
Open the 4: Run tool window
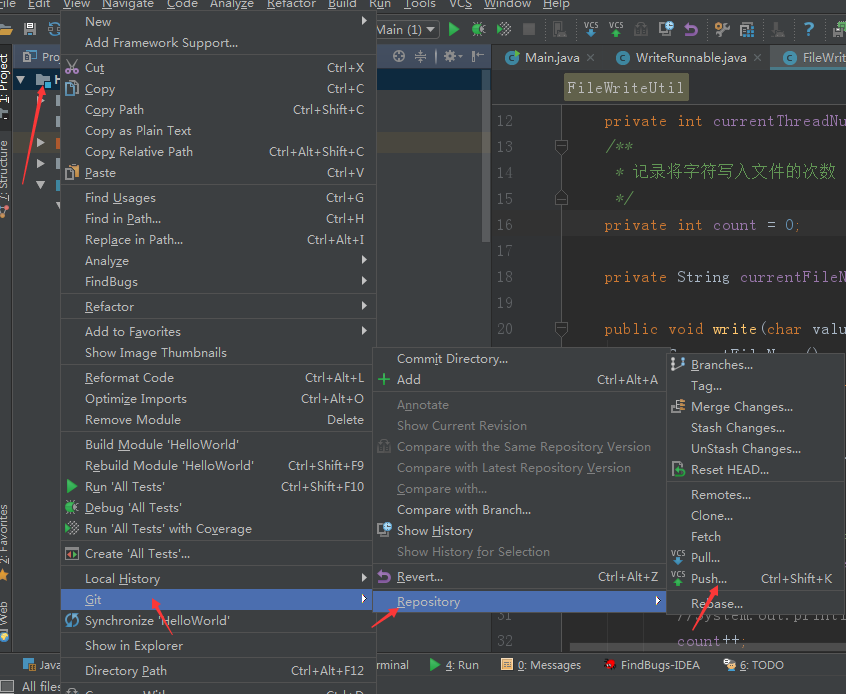pos(454,665)
